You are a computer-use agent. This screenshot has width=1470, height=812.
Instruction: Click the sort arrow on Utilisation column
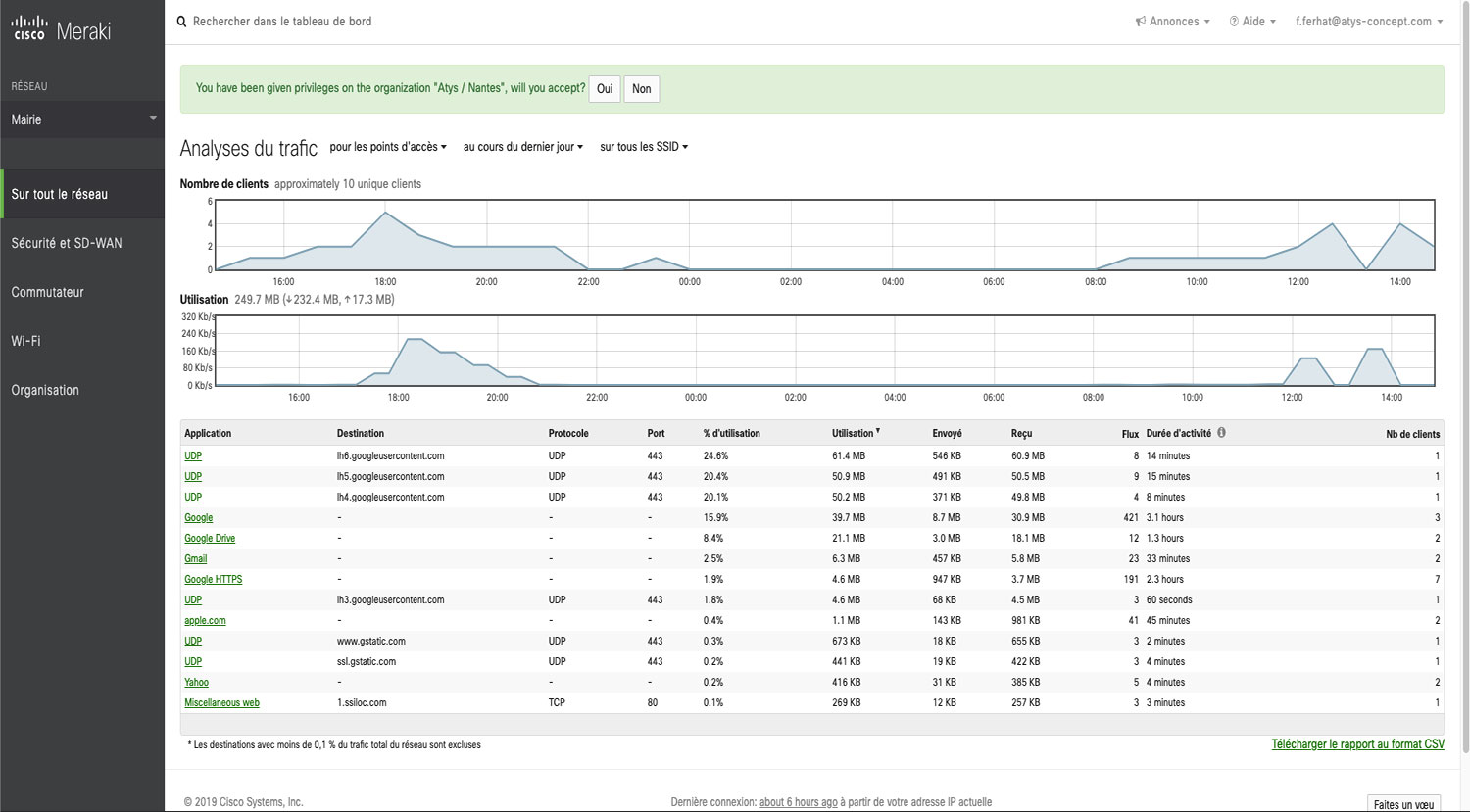878,431
